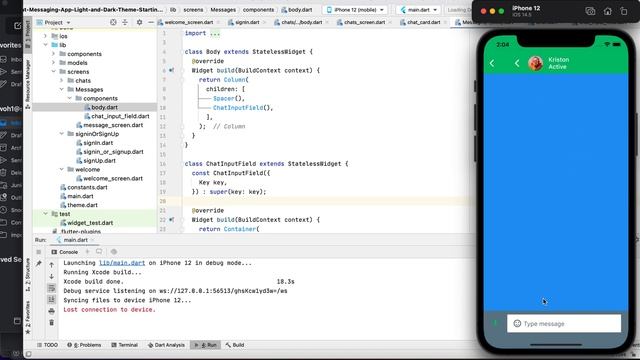Switch to chats body.dart editor tab
This screenshot has width=640, height=360.
[301, 22]
